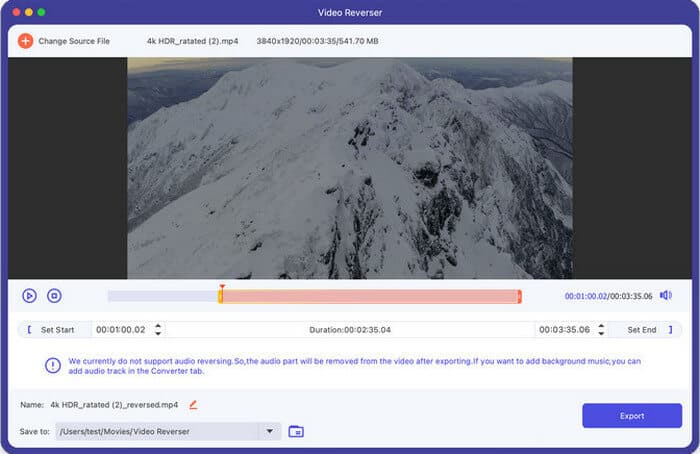
Task: Increase start time with the up stepper arrow
Action: [x=158, y=326]
